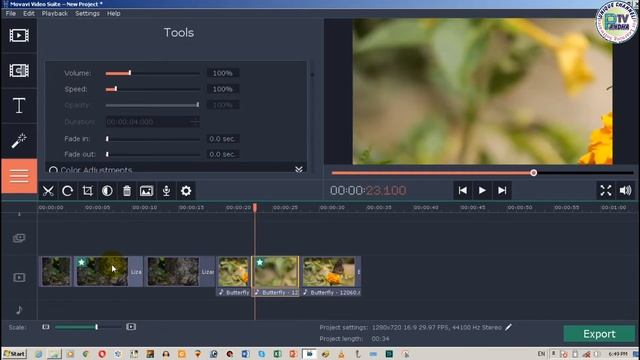This screenshot has width=640, height=360.
Task: Click audio label 'Butterfly - 12060' under last clip
Action: point(335,292)
